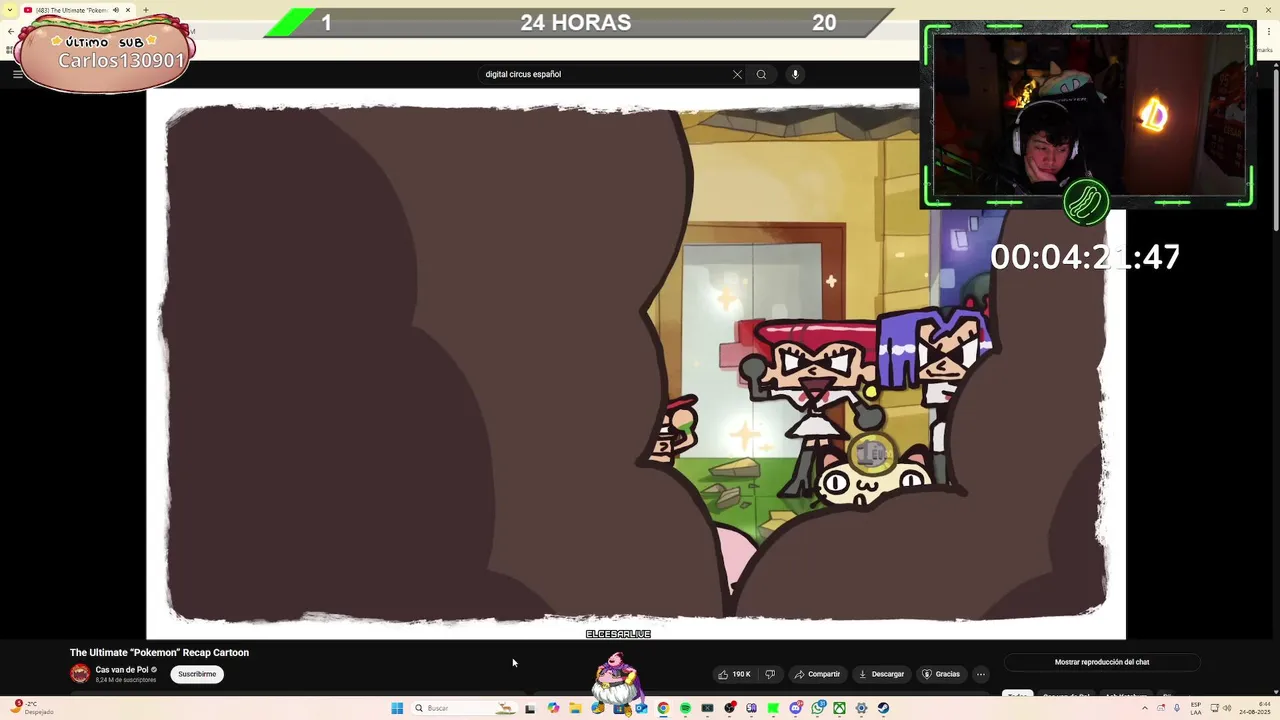Like the video showing 190 K

734,674
